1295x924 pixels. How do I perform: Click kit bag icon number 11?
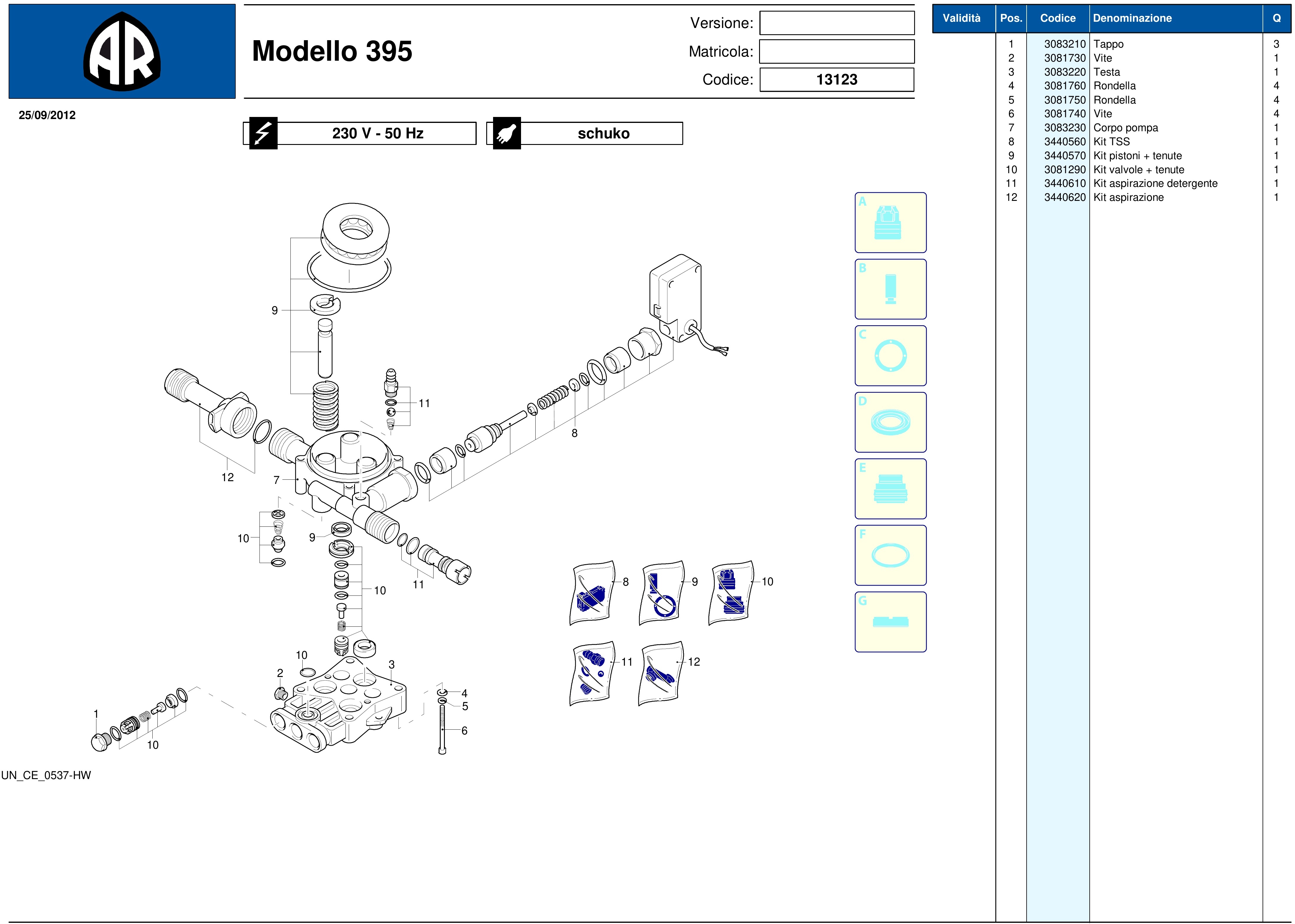click(593, 674)
